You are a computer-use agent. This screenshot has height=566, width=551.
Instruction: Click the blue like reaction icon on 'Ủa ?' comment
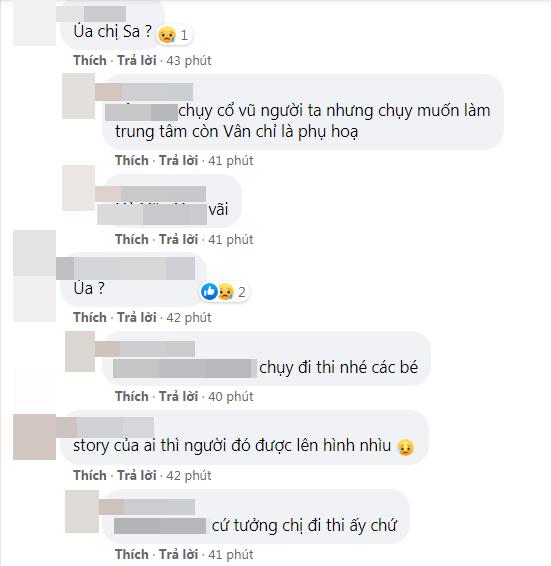[x=209, y=291]
